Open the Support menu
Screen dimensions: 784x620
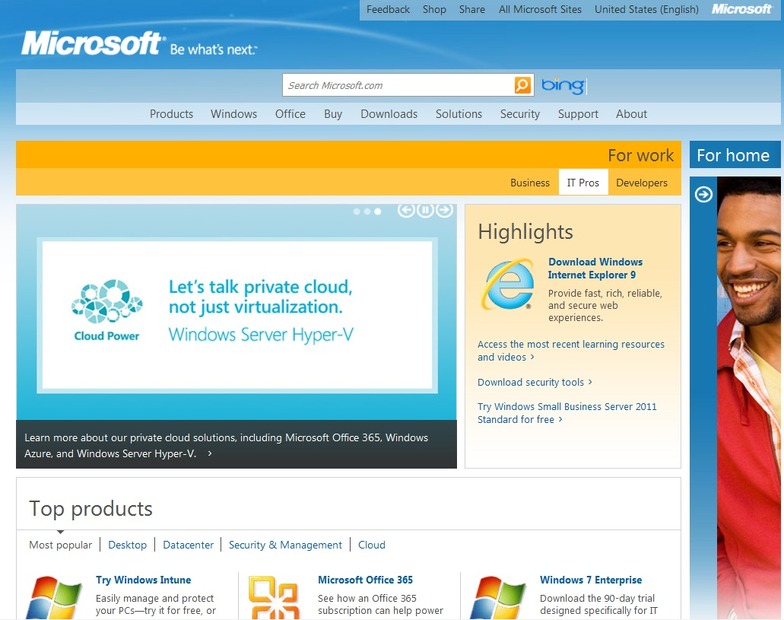click(578, 114)
